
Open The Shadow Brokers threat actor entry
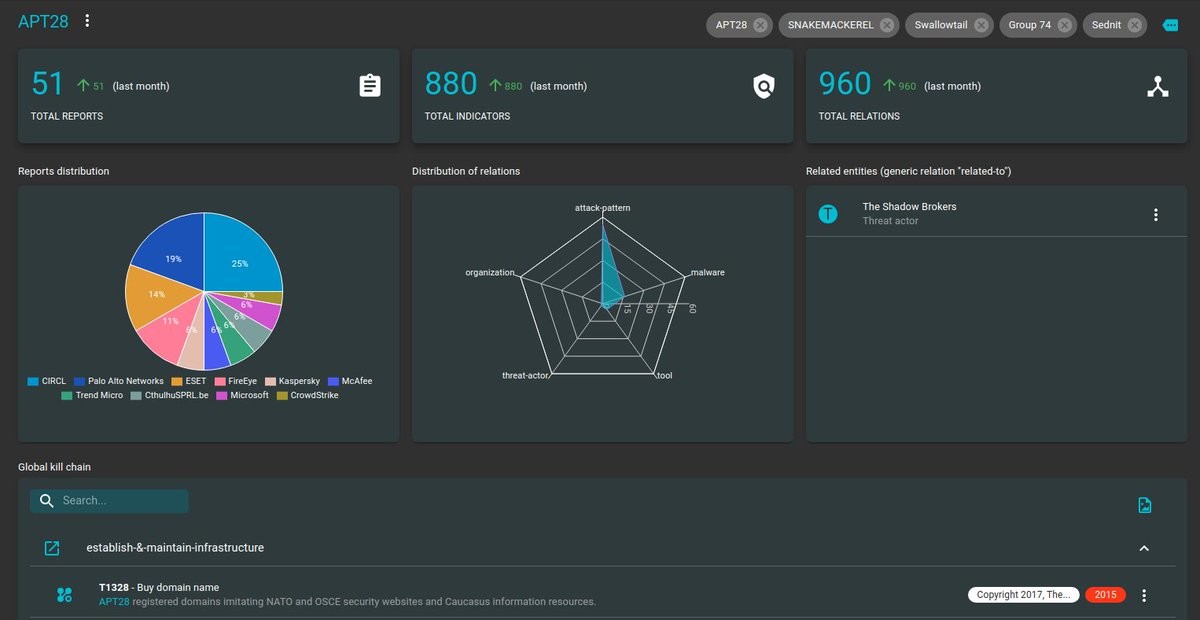(x=909, y=213)
